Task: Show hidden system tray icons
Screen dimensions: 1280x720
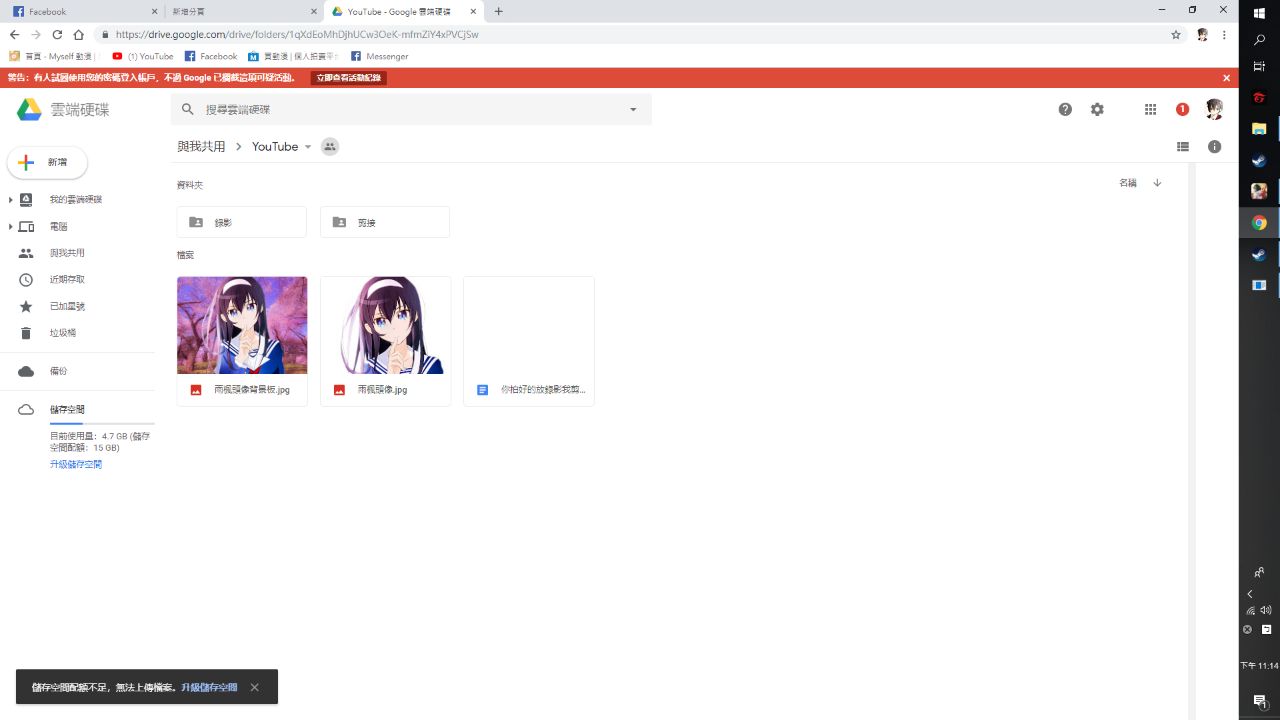Action: [1250, 594]
